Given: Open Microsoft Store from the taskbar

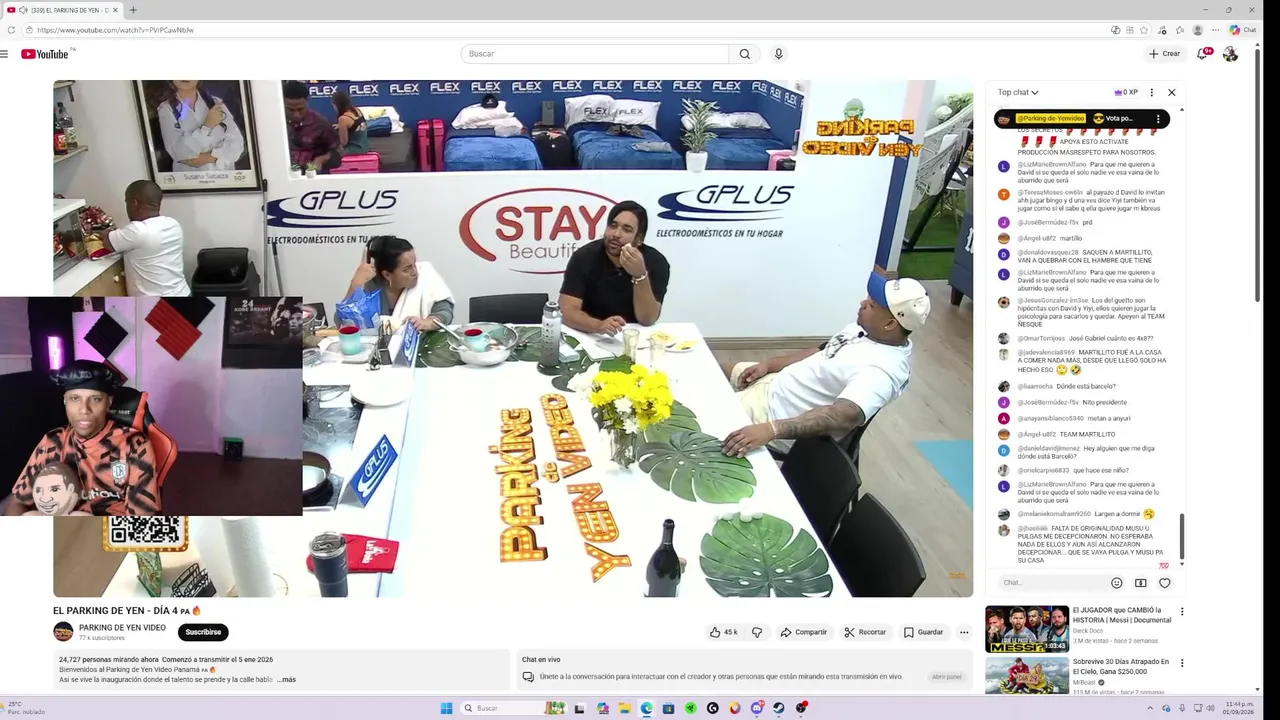Looking at the screenshot, I should pyautogui.click(x=669, y=708).
